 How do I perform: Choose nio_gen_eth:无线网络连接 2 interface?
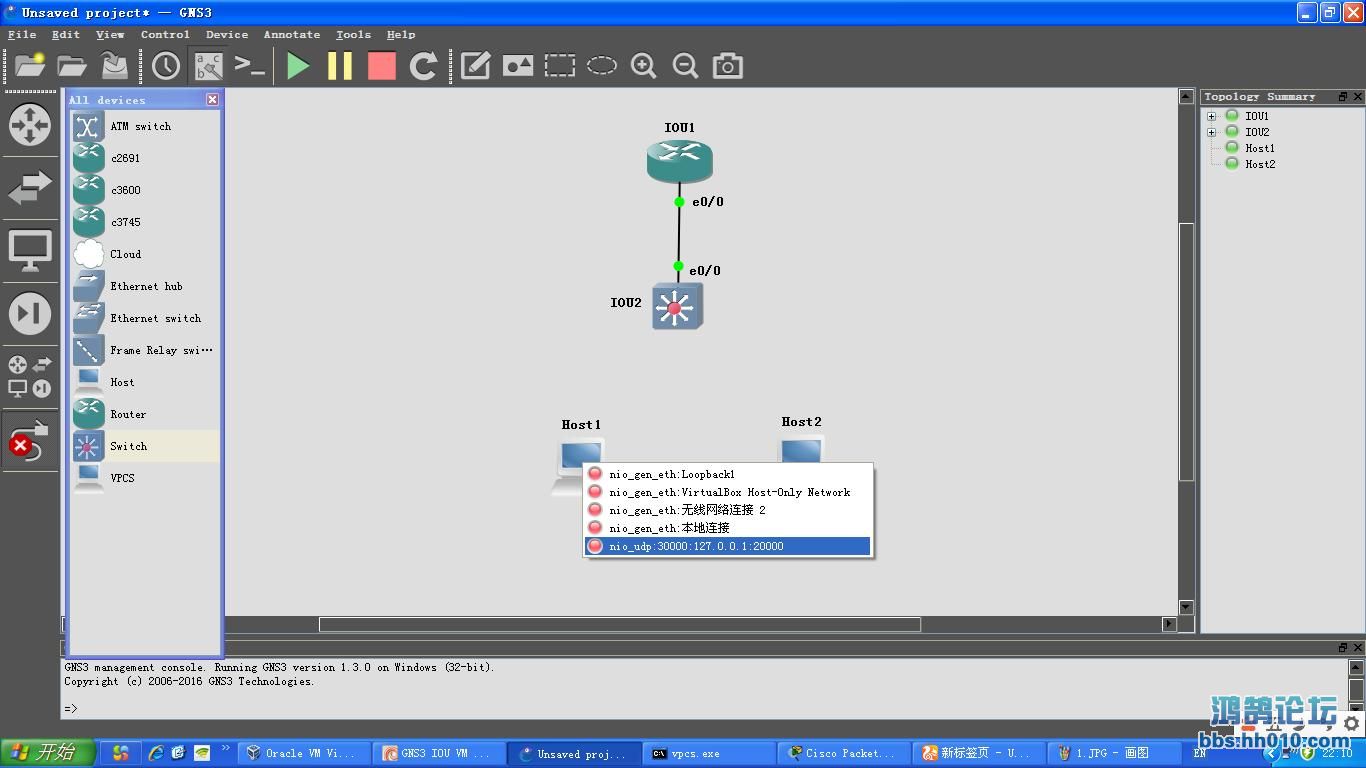[728, 510]
